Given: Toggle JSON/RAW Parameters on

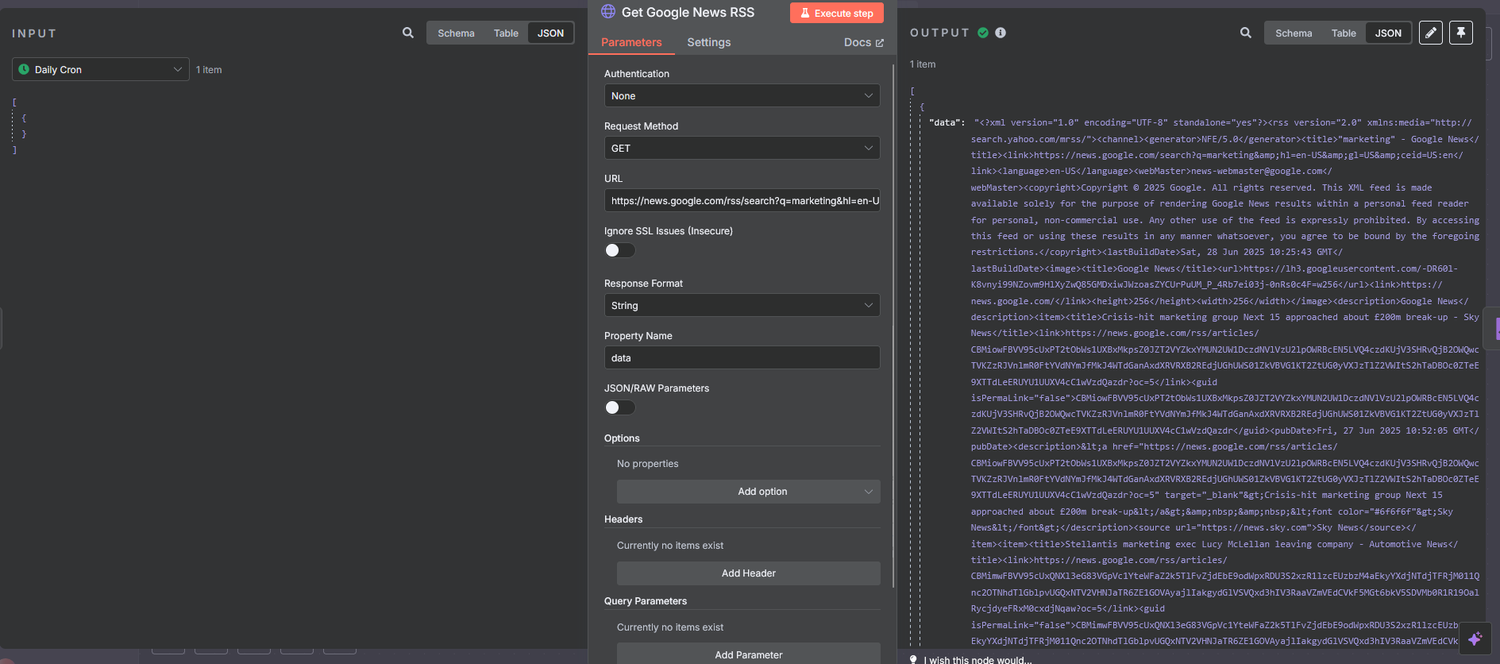Looking at the screenshot, I should click(618, 407).
